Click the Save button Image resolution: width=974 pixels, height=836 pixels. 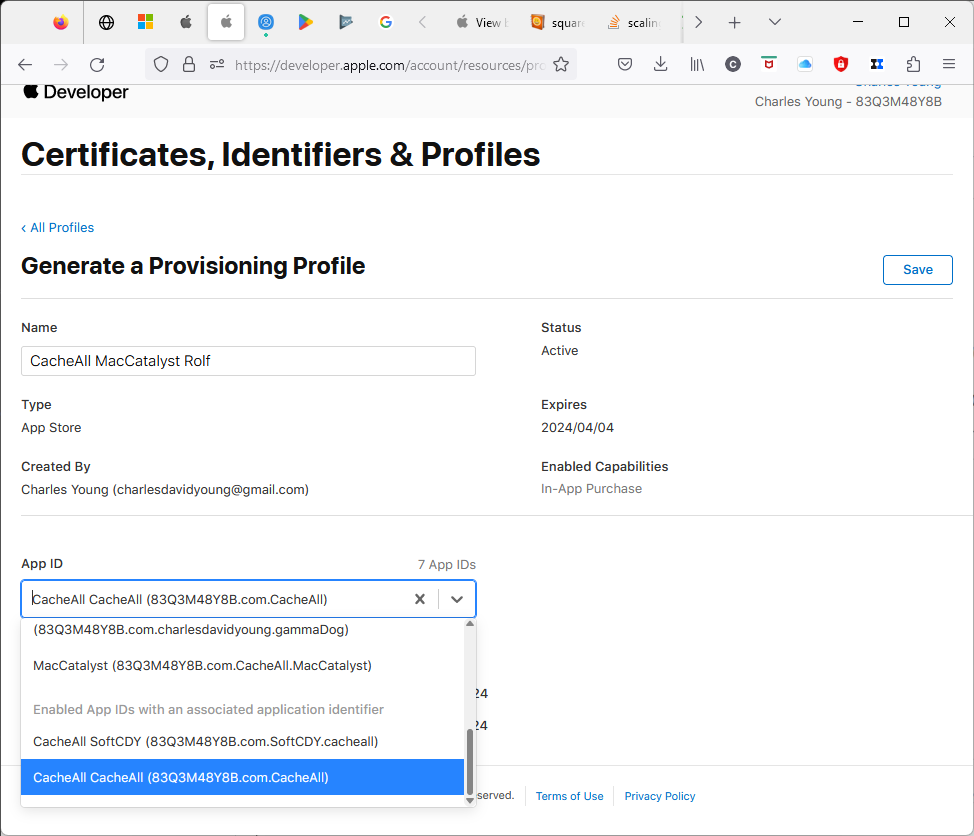917,269
